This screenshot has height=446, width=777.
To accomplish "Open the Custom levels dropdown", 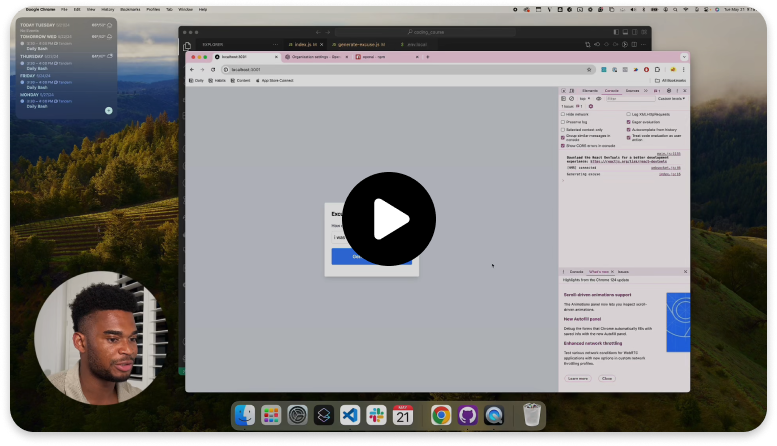I will point(671,99).
